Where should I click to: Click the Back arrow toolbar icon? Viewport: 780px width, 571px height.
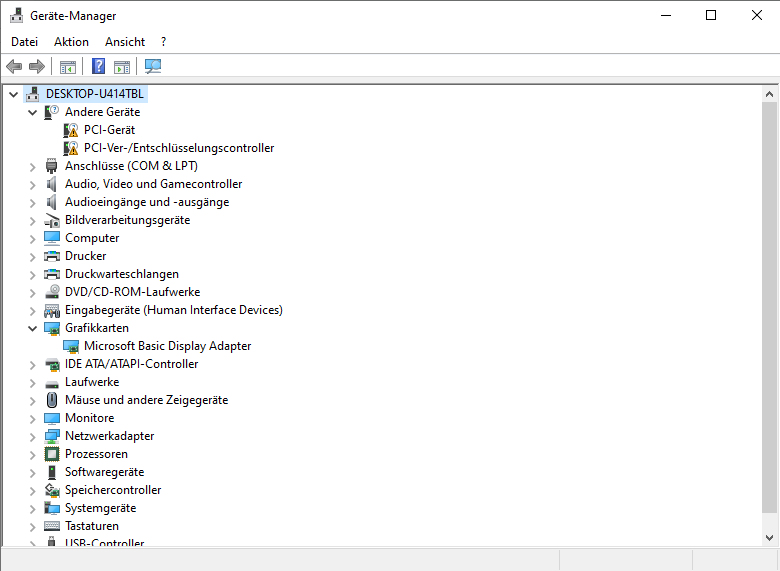[14, 66]
